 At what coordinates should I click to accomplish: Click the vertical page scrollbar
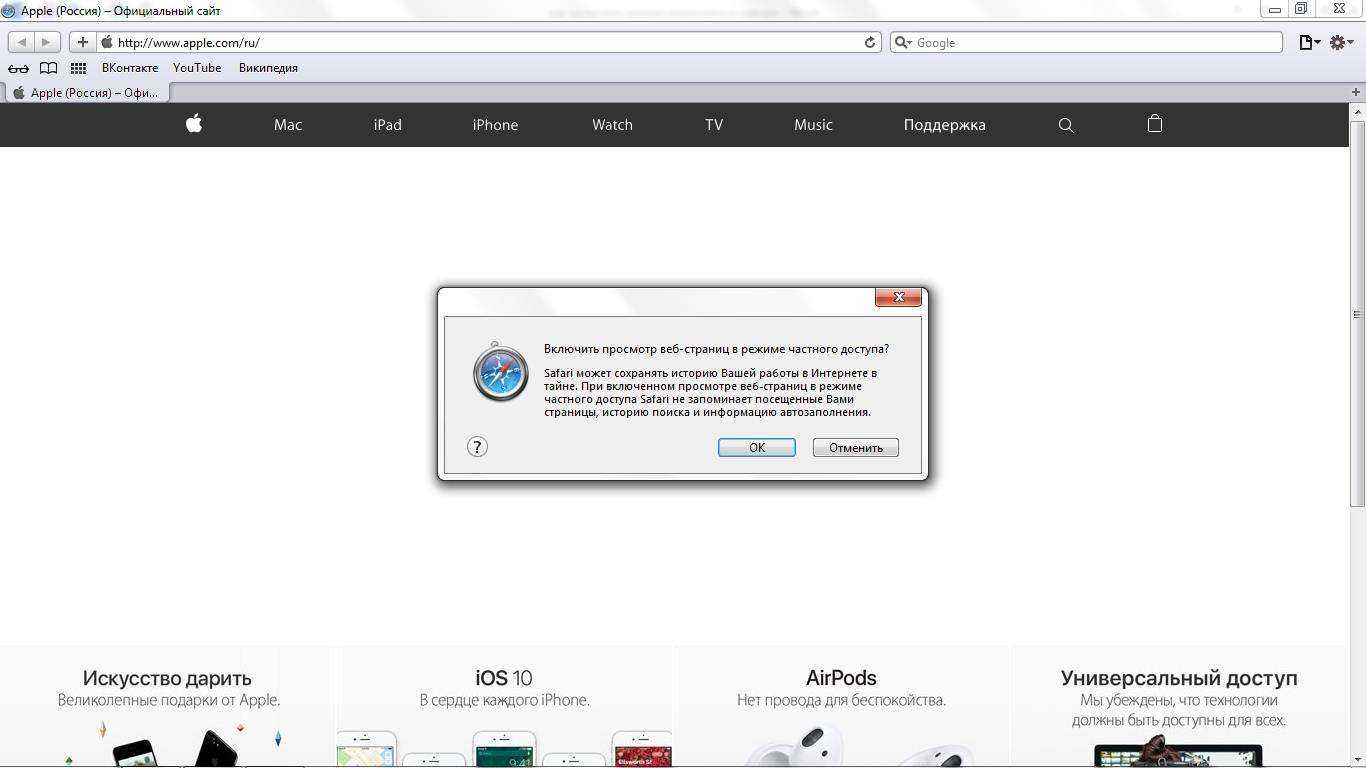(x=1357, y=314)
